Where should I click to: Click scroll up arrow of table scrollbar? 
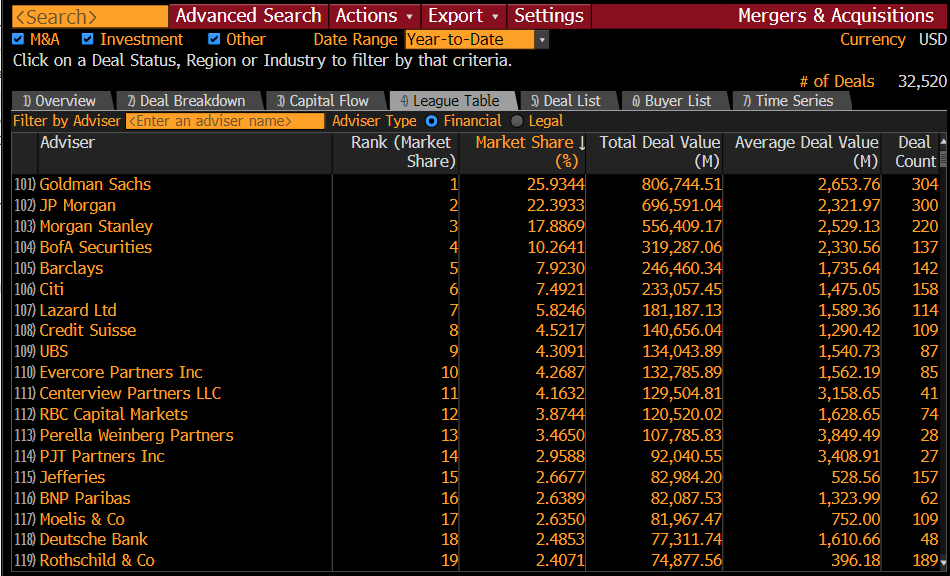tap(943, 141)
